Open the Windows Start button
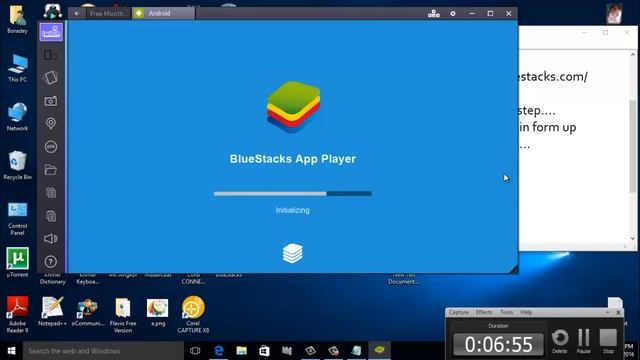Screen dimensions: 640x360 pyautogui.click(x=11, y=351)
